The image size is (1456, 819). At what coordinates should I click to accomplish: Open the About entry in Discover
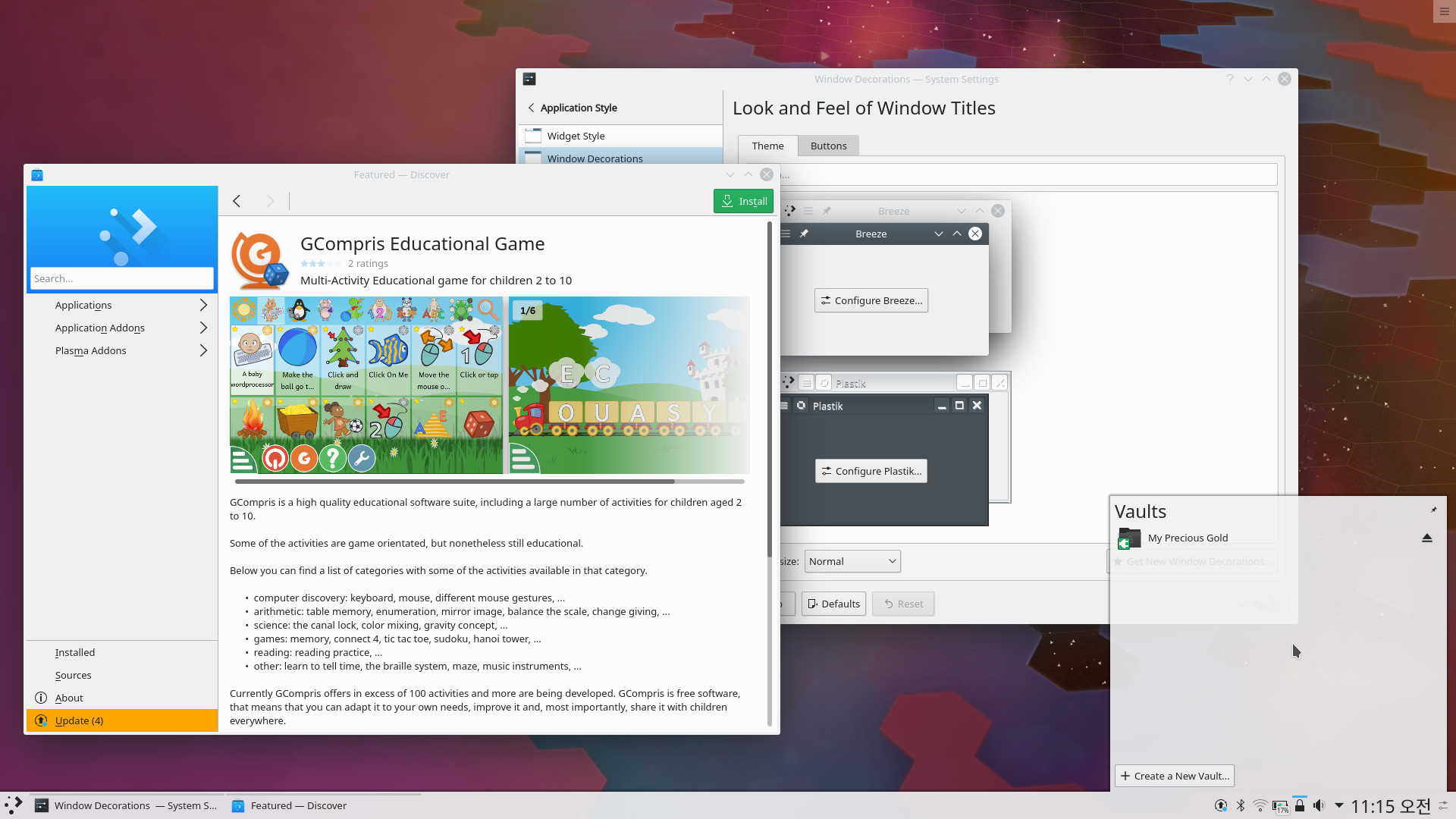coord(122,698)
